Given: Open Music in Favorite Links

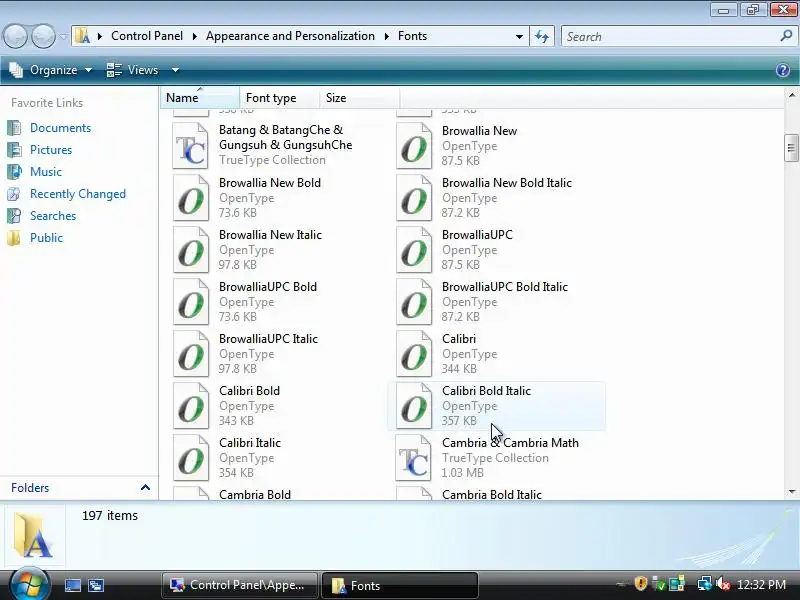Looking at the screenshot, I should click(x=46, y=172).
